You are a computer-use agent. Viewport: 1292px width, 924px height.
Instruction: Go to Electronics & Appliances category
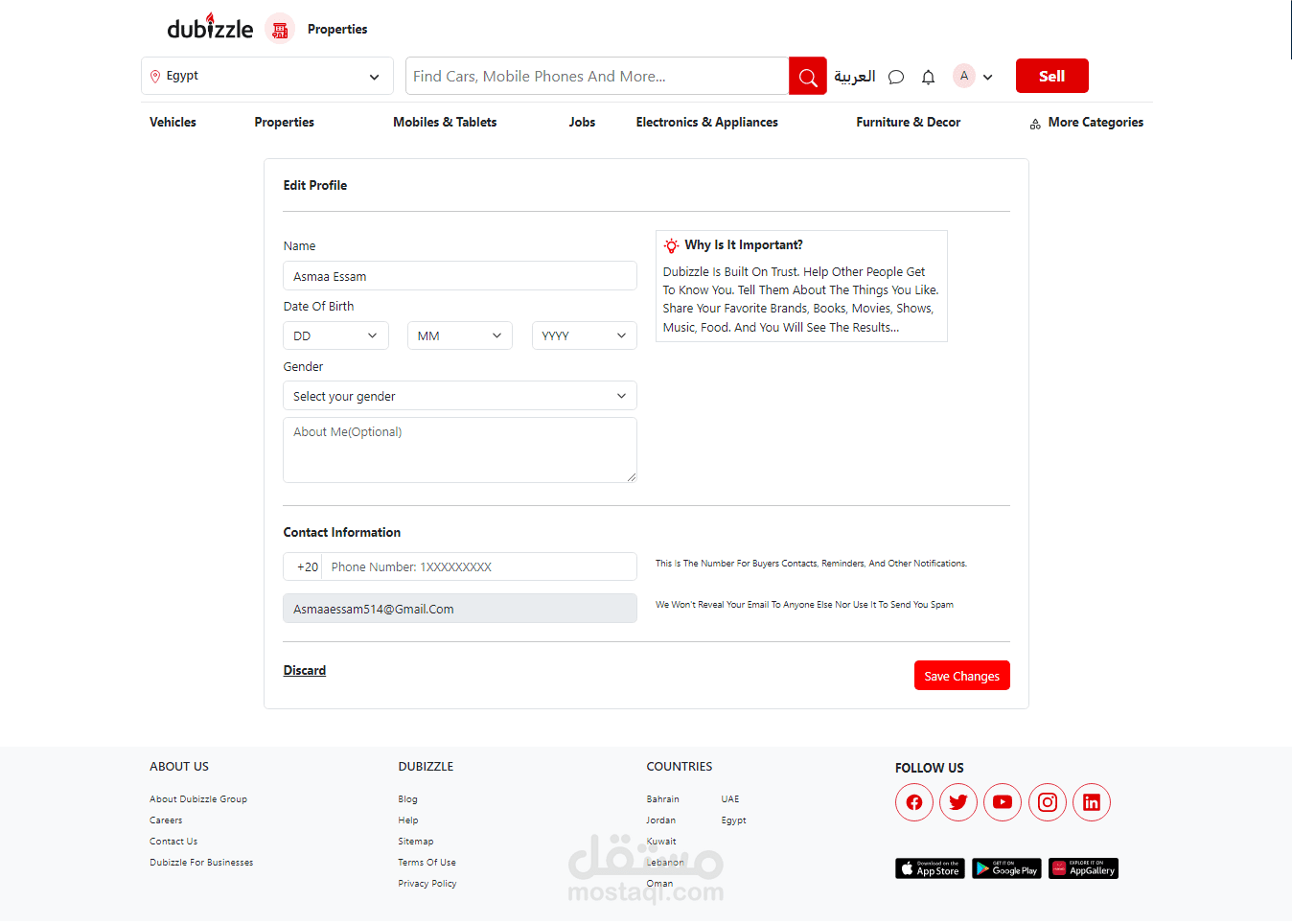707,123
